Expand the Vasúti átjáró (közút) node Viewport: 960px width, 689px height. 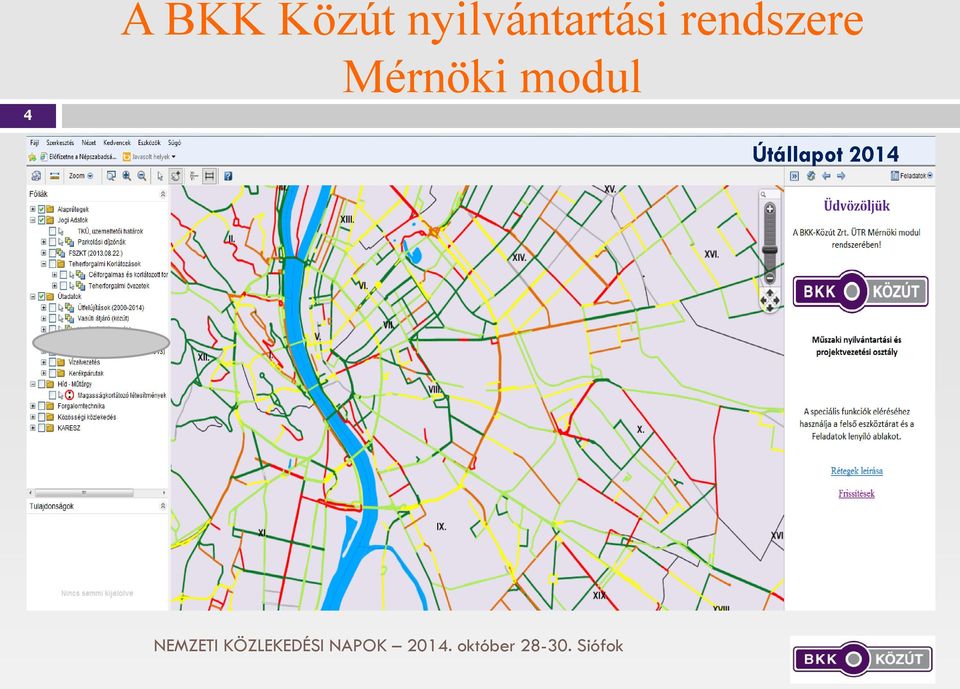(43, 318)
